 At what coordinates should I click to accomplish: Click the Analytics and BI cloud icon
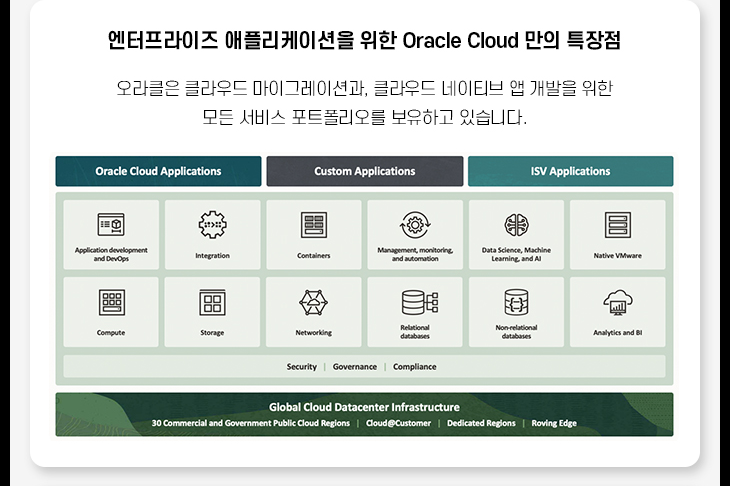coord(618,302)
